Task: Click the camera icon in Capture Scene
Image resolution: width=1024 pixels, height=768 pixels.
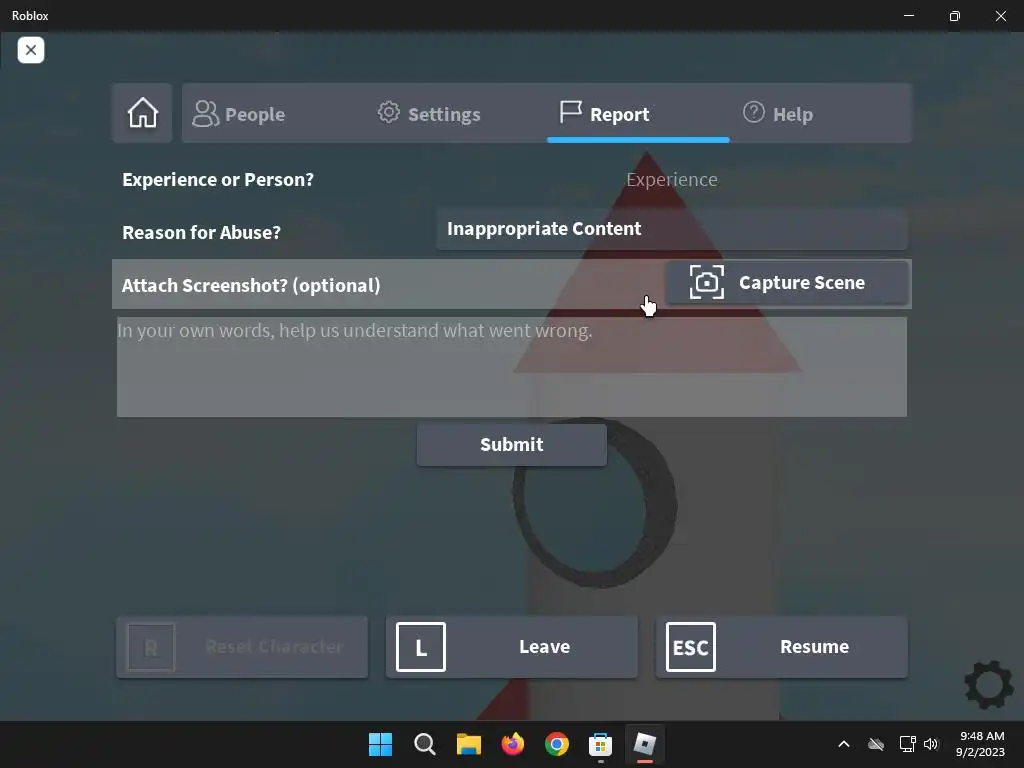Action: 707,282
